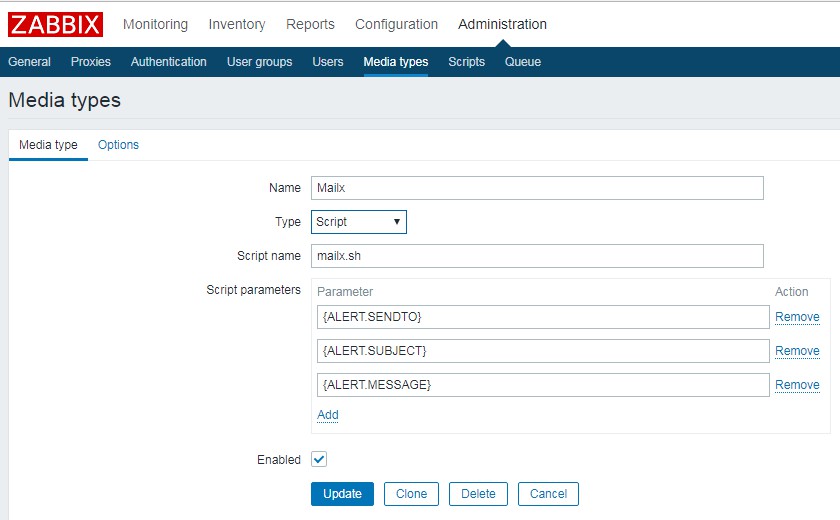This screenshot has height=520, width=840.
Task: Toggle the Enabled checkbox
Action: 319,459
